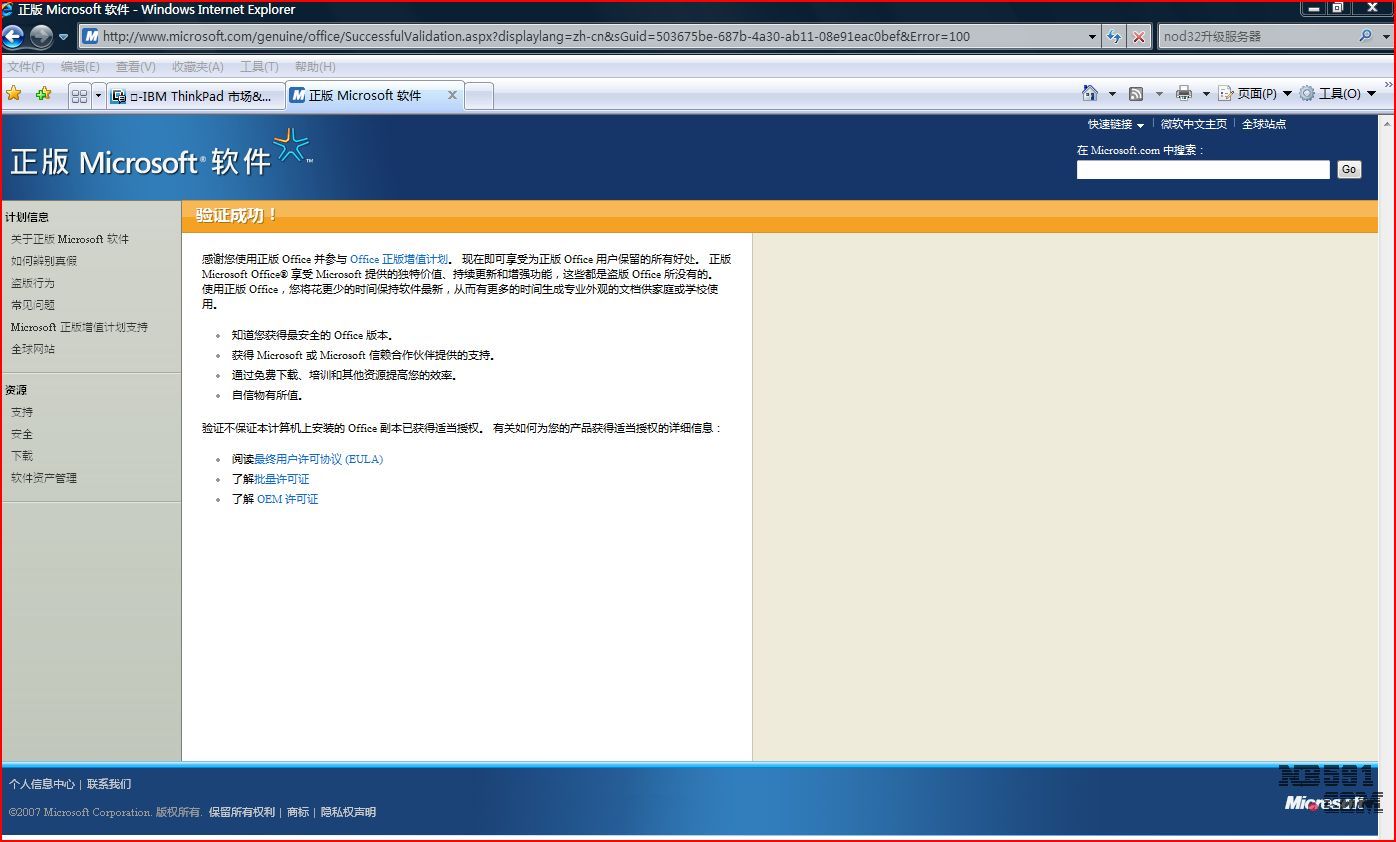Open the Office 正版增值计划 link

398,259
